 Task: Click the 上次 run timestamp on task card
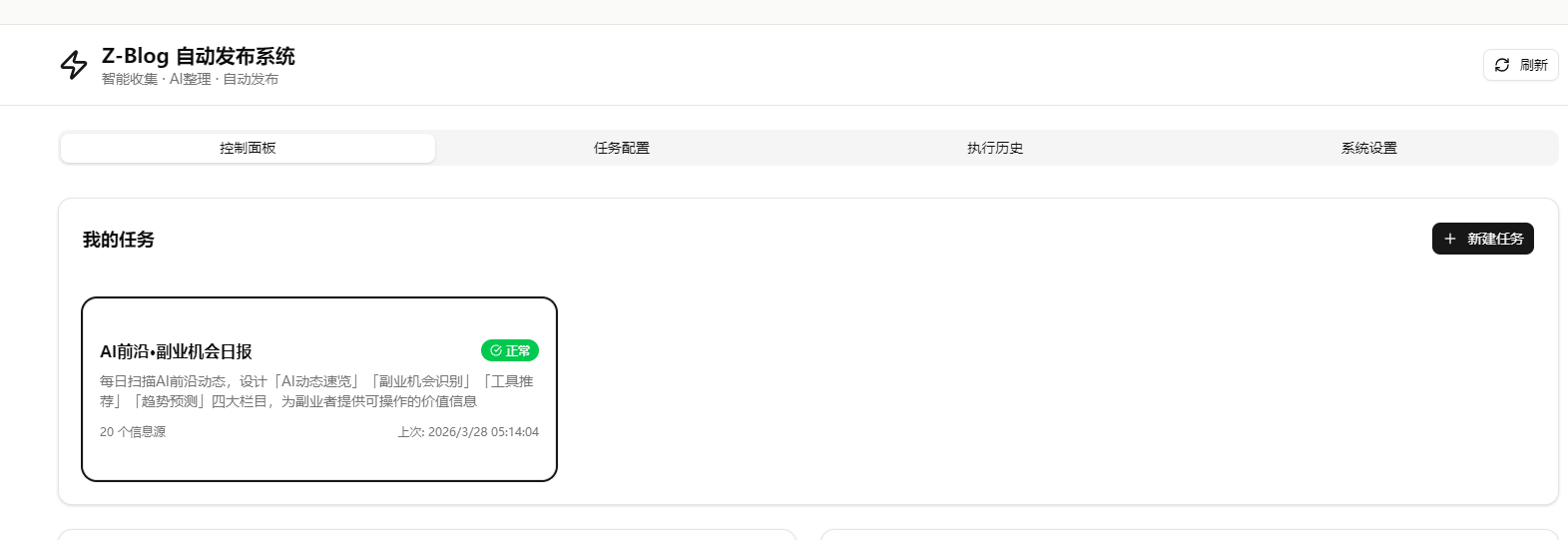468,432
